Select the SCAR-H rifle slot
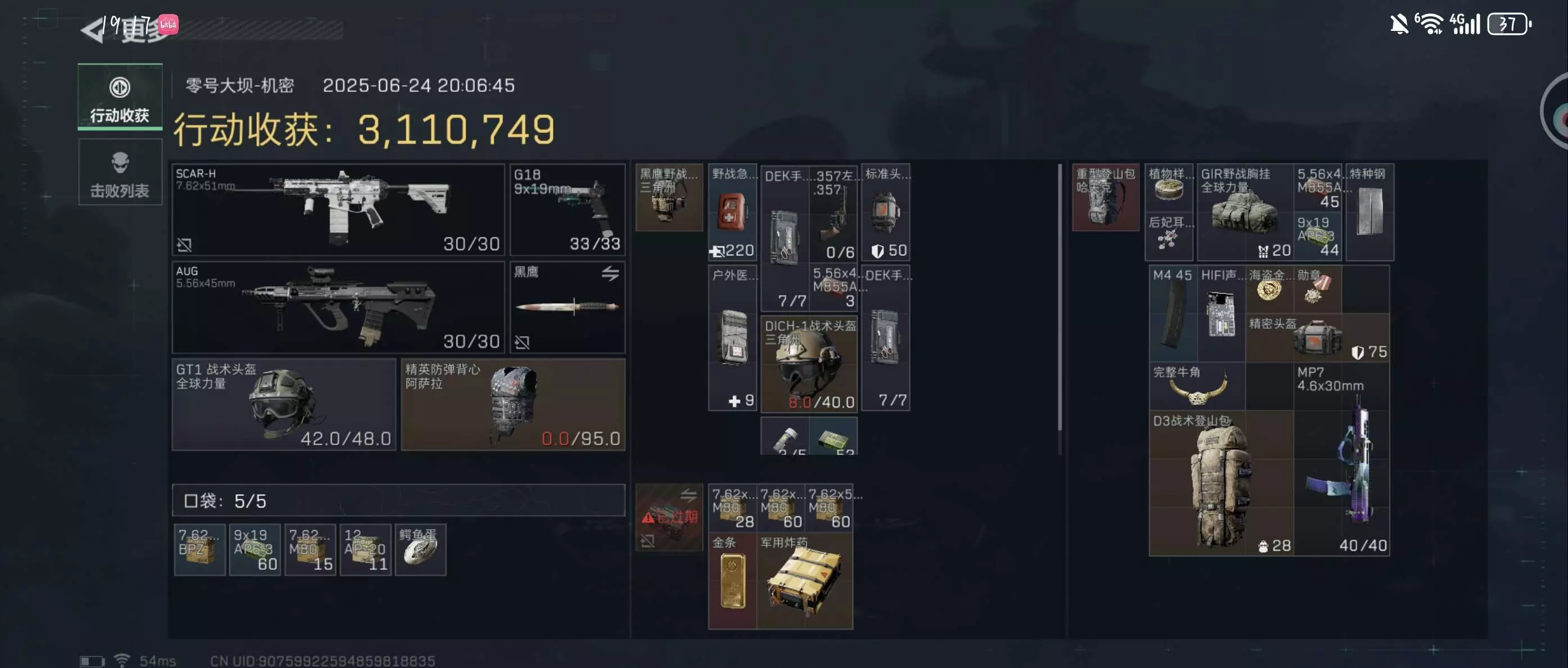 [x=338, y=210]
